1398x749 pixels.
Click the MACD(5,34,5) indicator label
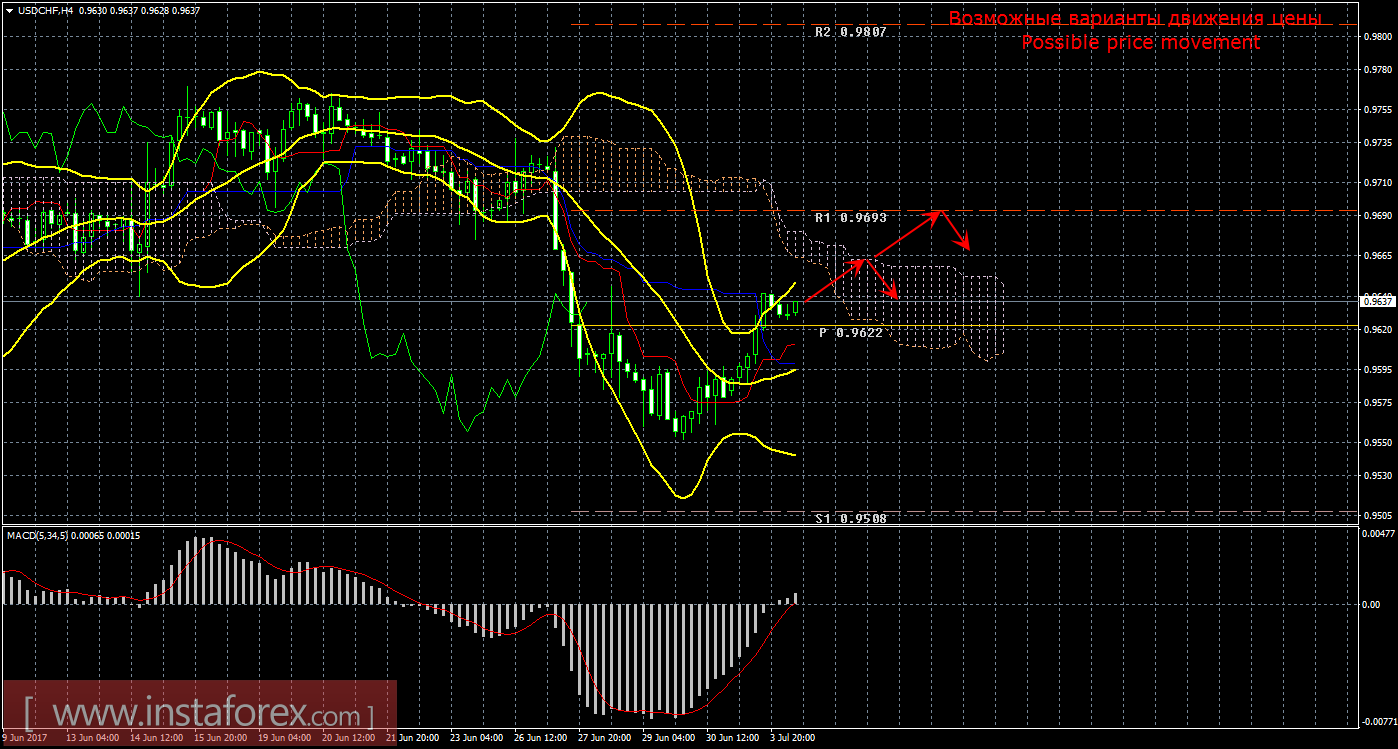[40, 536]
